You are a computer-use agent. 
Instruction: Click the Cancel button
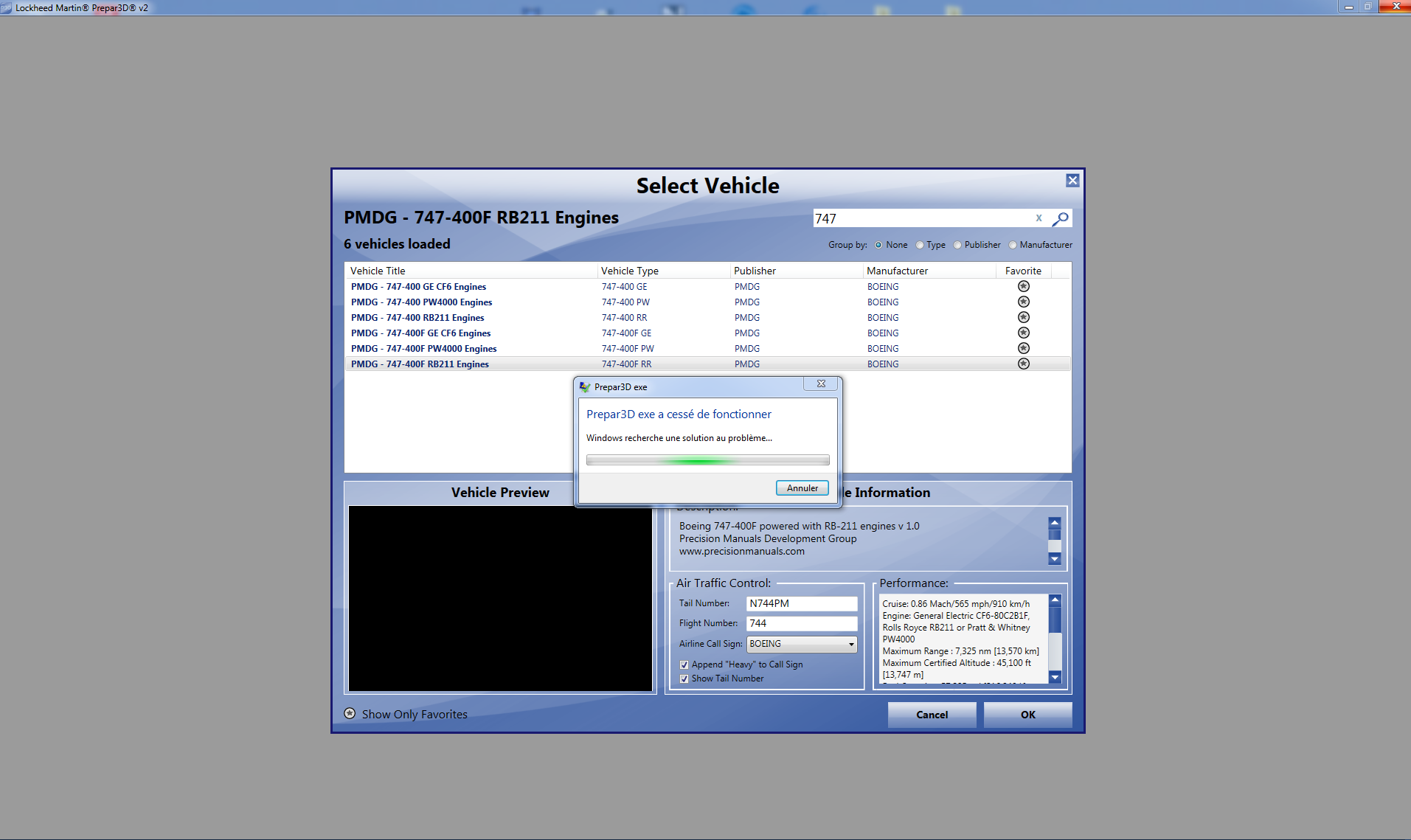point(932,715)
